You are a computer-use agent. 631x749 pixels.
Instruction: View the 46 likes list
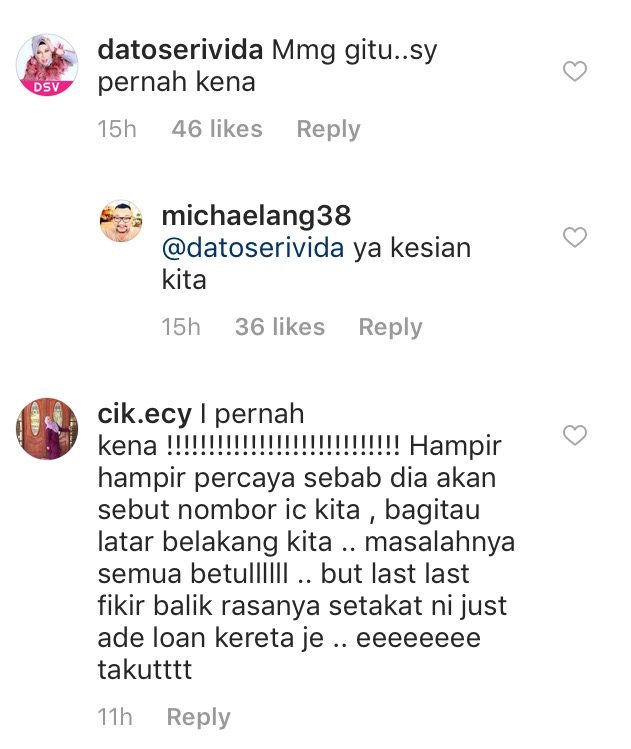click(x=217, y=129)
